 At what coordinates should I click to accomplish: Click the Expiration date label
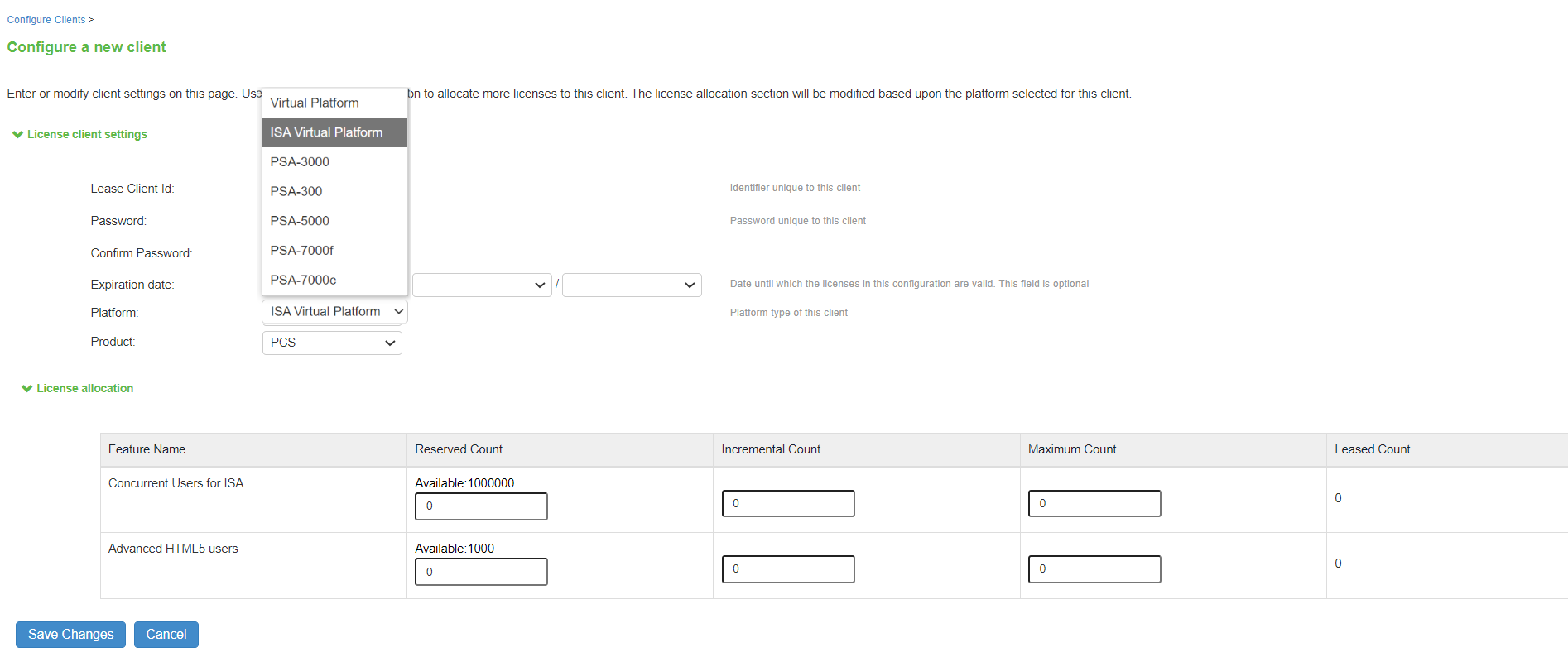click(132, 285)
